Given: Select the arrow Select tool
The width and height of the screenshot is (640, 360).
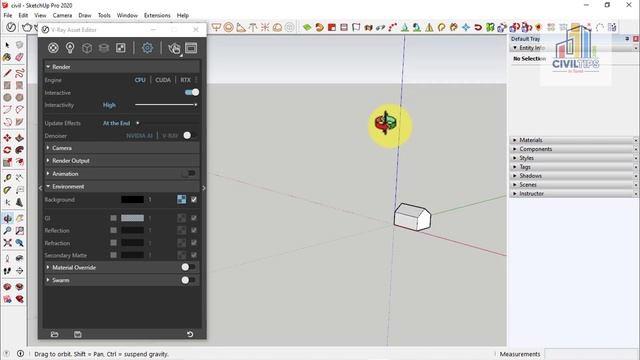Looking at the screenshot, I should [7, 45].
